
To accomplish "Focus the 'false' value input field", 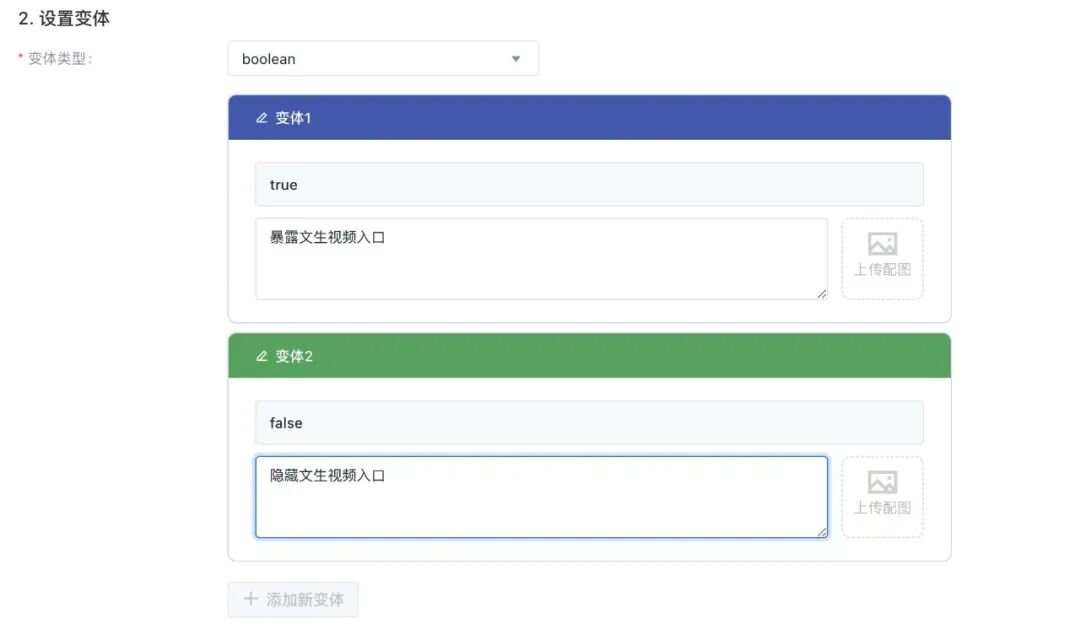I will (x=590, y=422).
